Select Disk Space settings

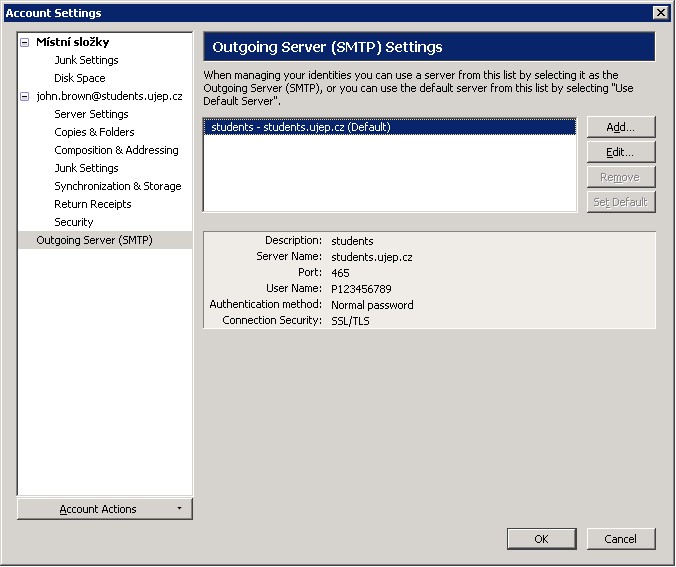click(x=79, y=78)
